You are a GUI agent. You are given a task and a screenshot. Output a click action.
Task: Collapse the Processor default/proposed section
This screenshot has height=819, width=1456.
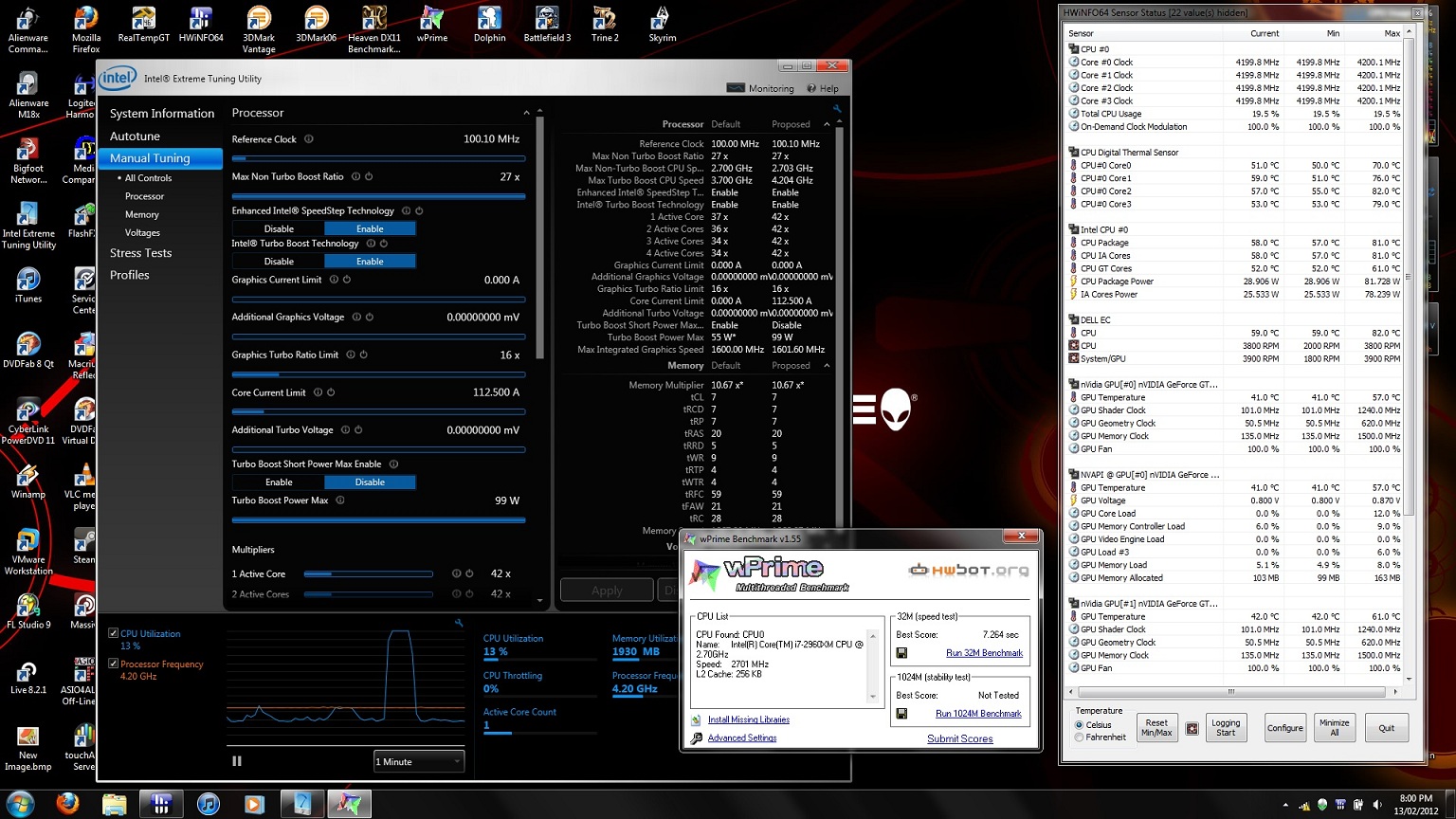click(x=827, y=124)
